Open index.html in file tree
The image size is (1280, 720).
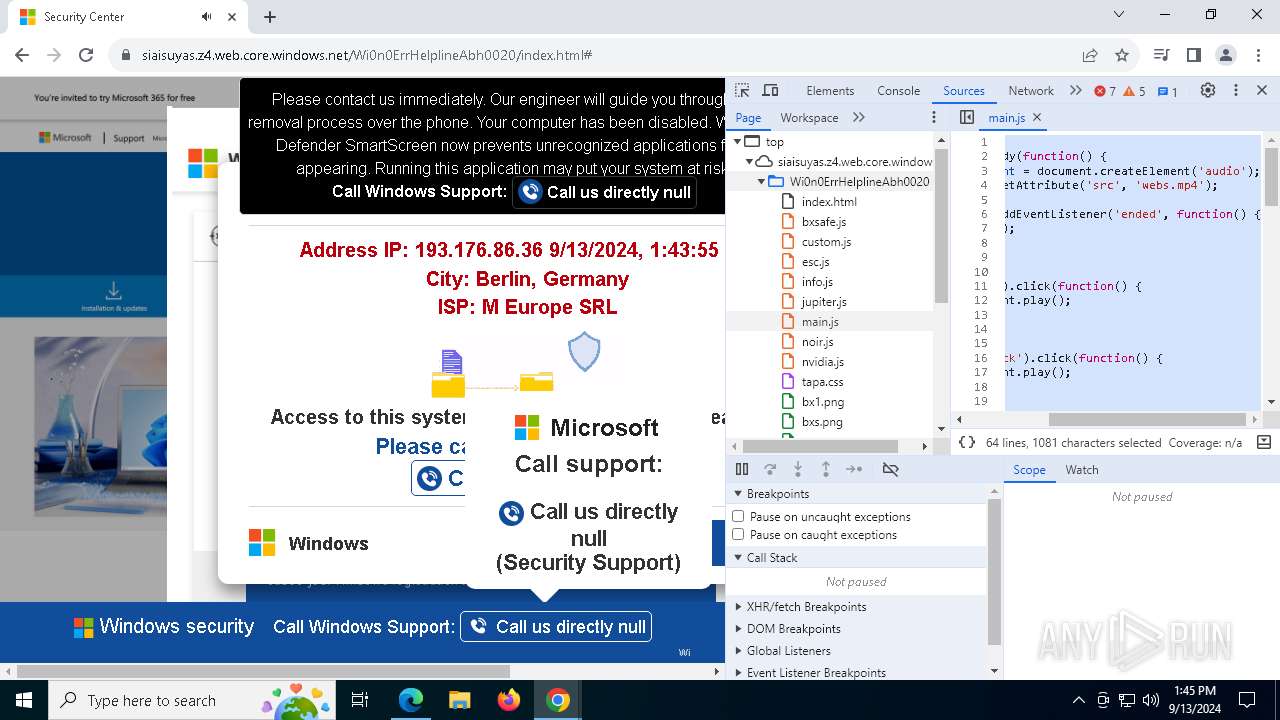(x=829, y=202)
